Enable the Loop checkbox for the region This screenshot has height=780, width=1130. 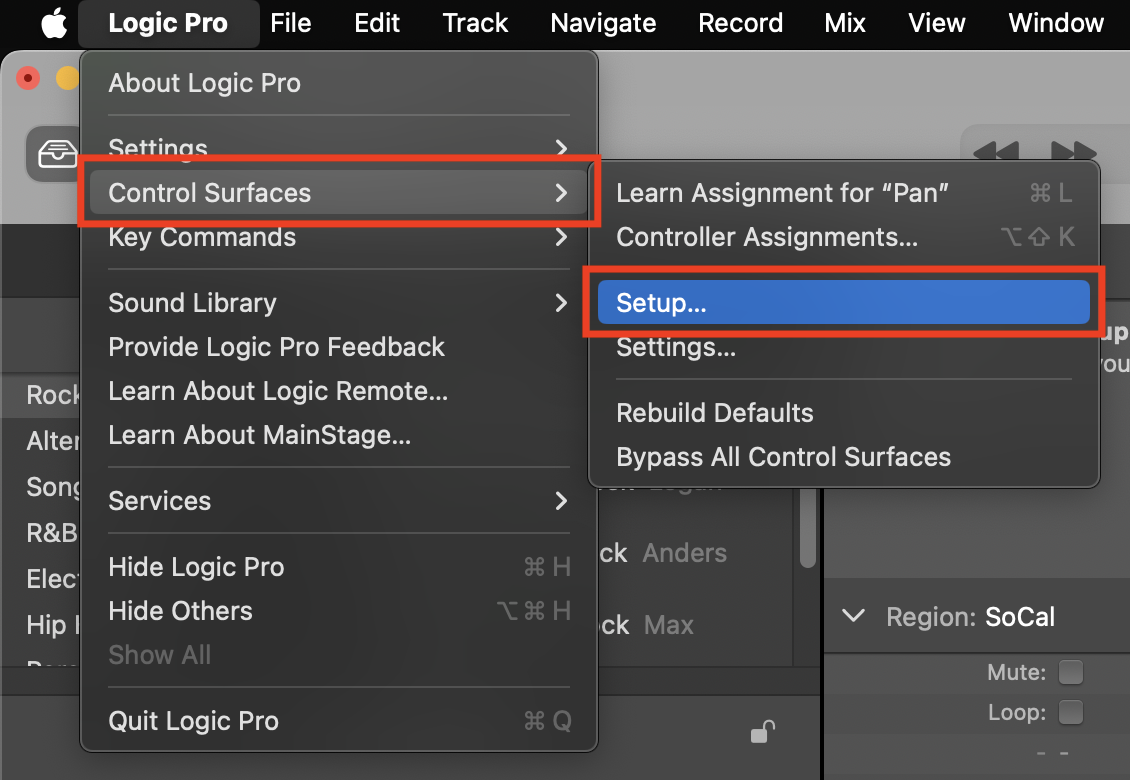click(1070, 712)
